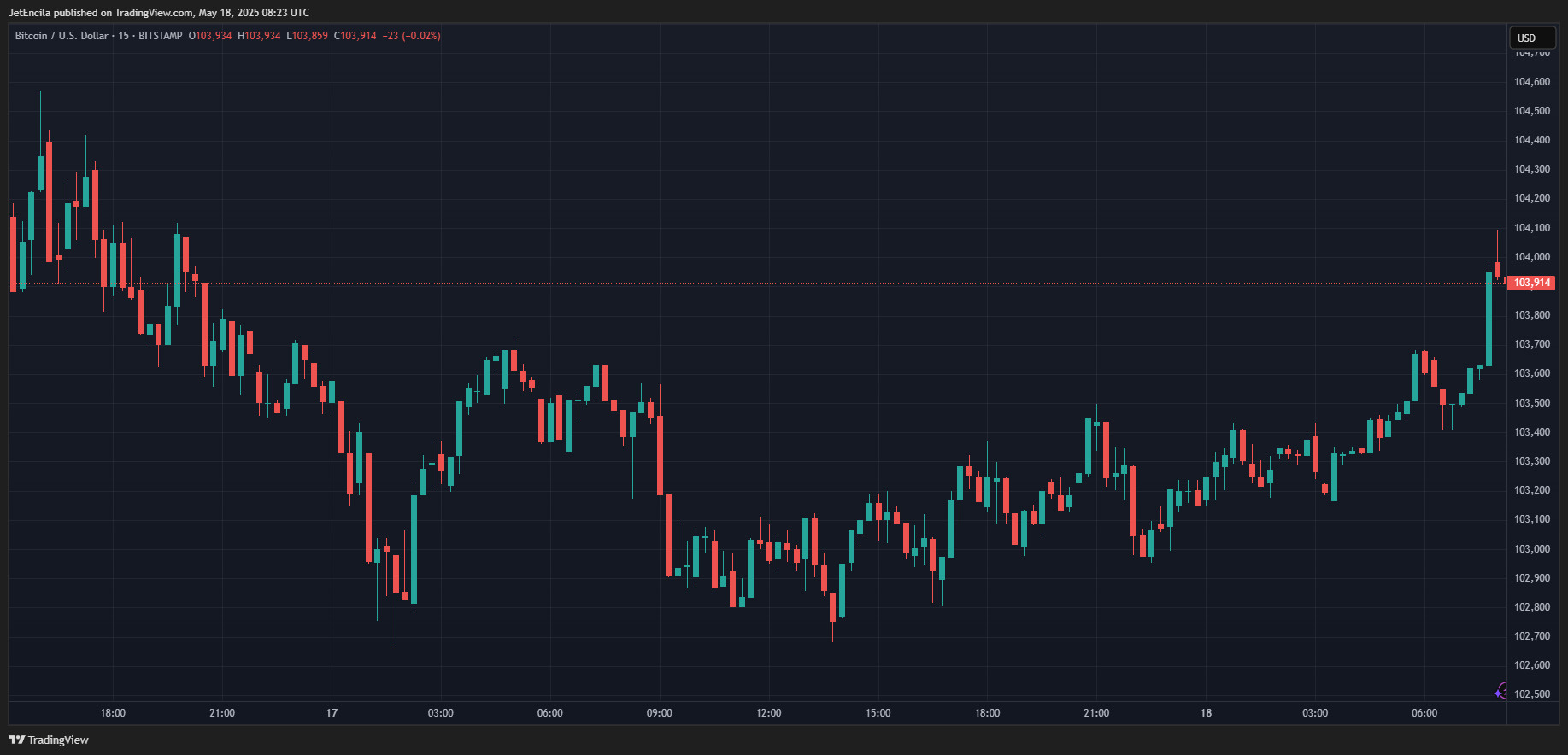The image size is (1568, 755).
Task: Click the 102,500 label on the price axis
Action: (x=1531, y=694)
